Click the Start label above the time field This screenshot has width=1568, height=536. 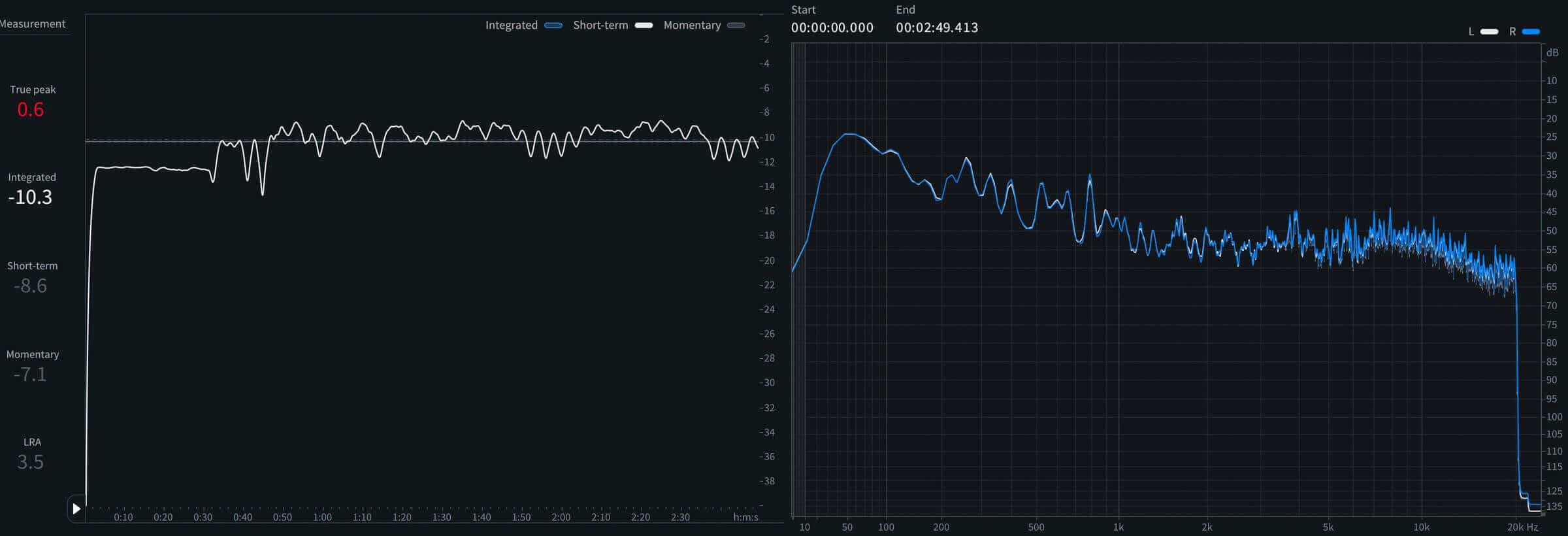tap(804, 10)
